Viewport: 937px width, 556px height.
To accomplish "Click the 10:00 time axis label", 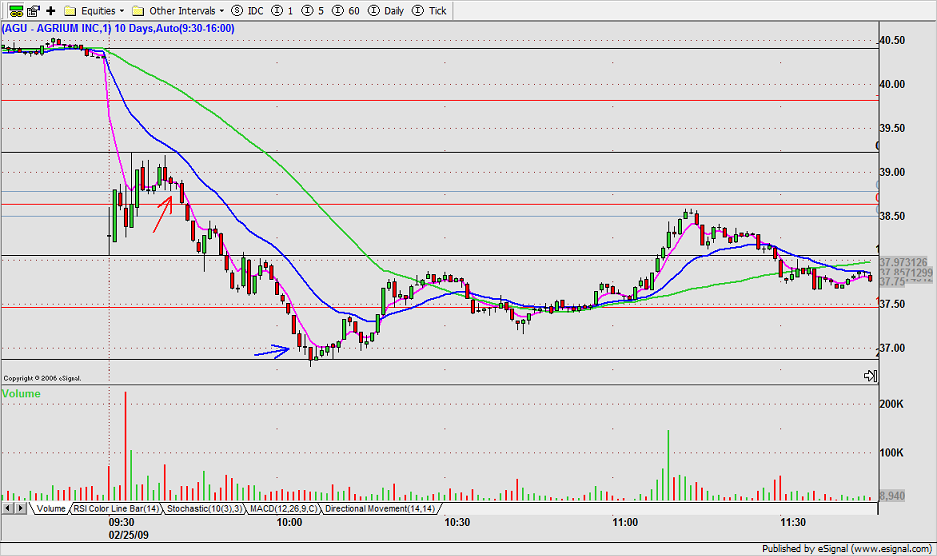I will coord(289,523).
